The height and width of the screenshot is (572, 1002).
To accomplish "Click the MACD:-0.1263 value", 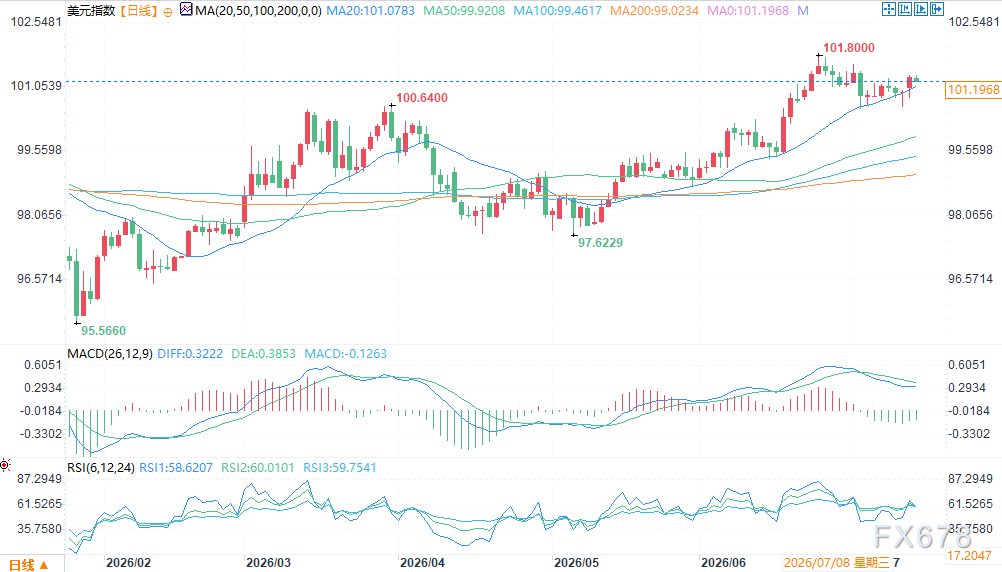I will (x=345, y=353).
